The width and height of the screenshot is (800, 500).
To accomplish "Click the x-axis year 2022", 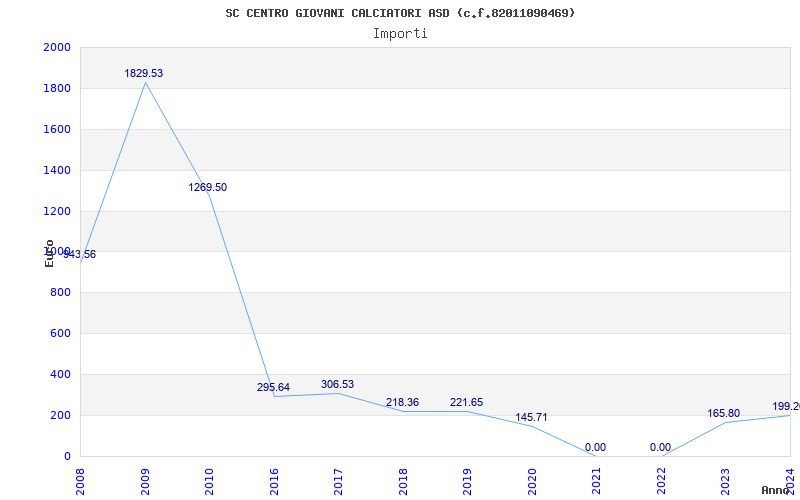I will click(662, 482).
